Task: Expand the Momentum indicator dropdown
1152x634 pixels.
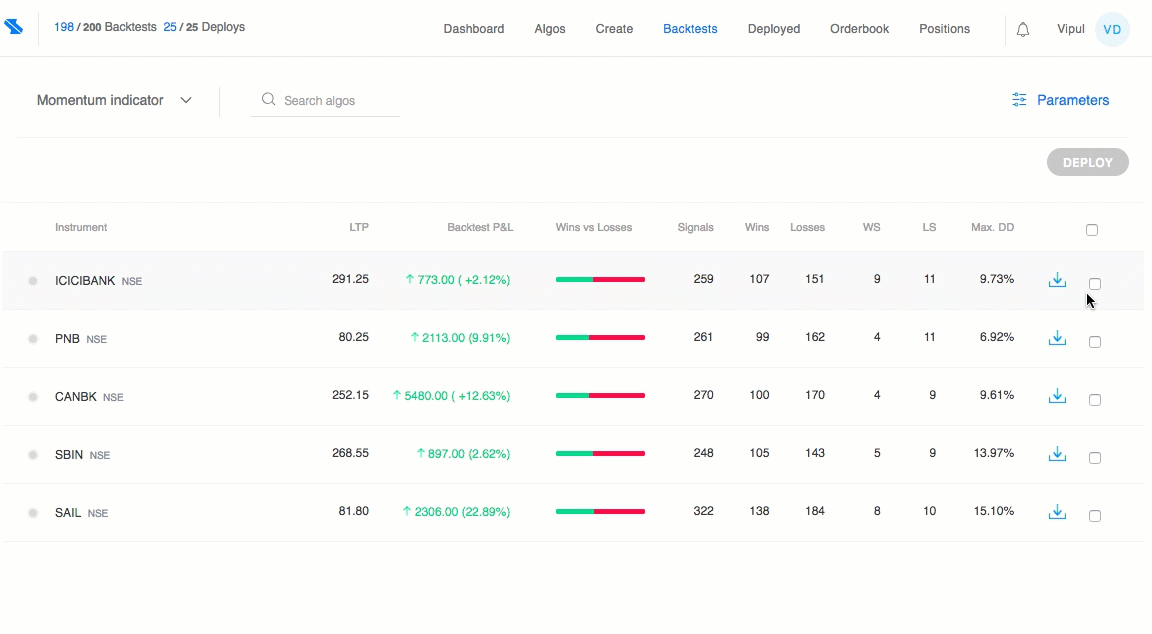Action: pyautogui.click(x=115, y=100)
